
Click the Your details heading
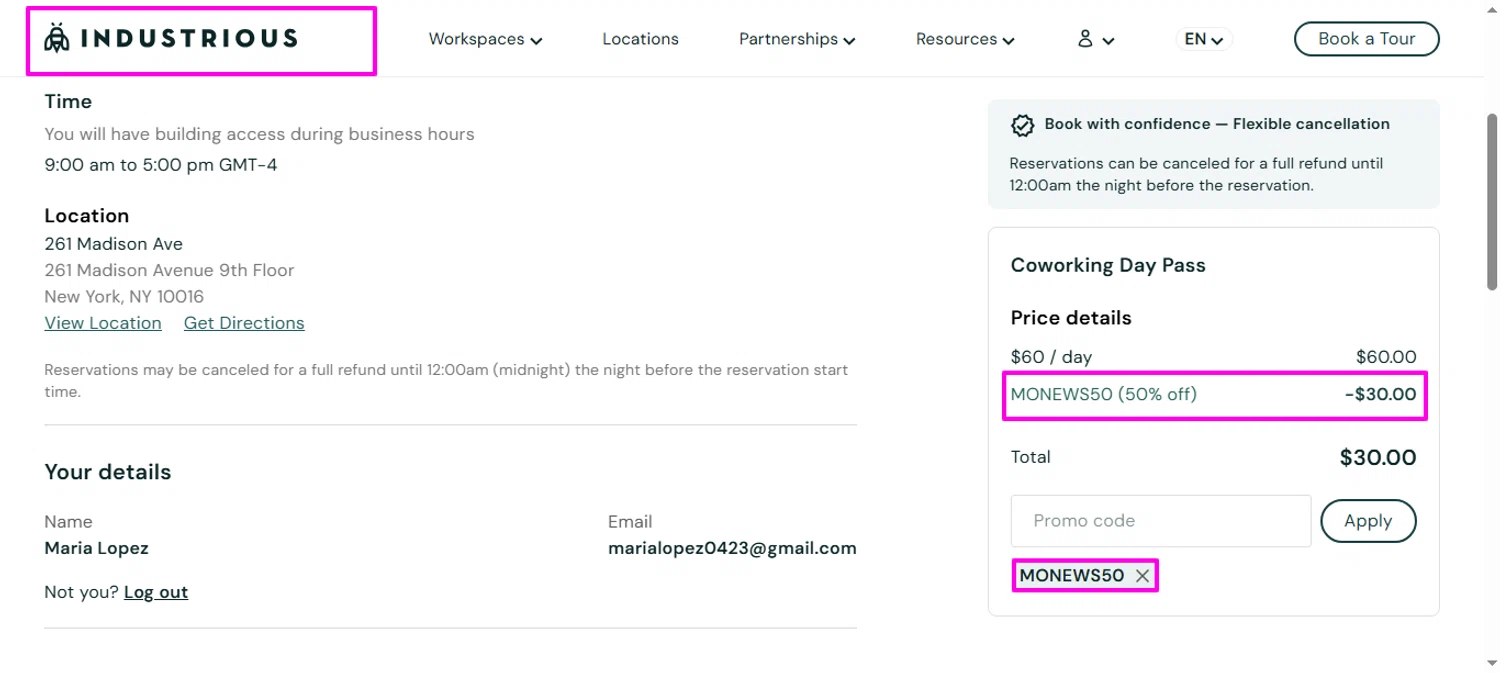pos(107,472)
